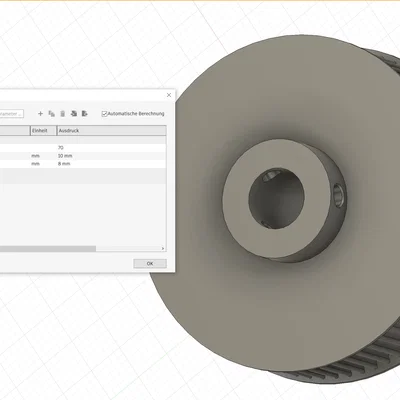Click the right arrow of the horizontal scrollbar
The height and width of the screenshot is (400, 400).
(x=163, y=249)
